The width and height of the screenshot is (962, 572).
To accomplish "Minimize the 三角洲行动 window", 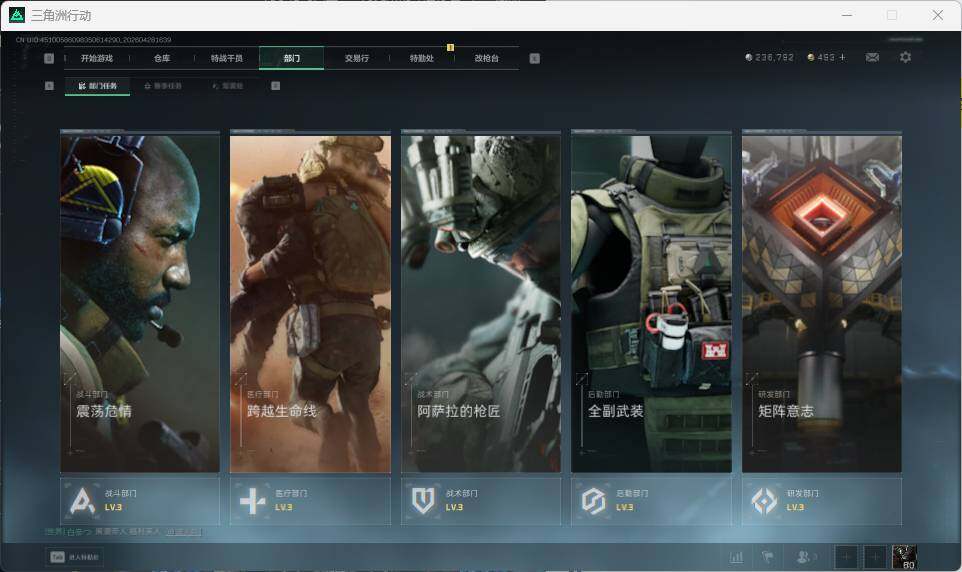I will [x=847, y=15].
